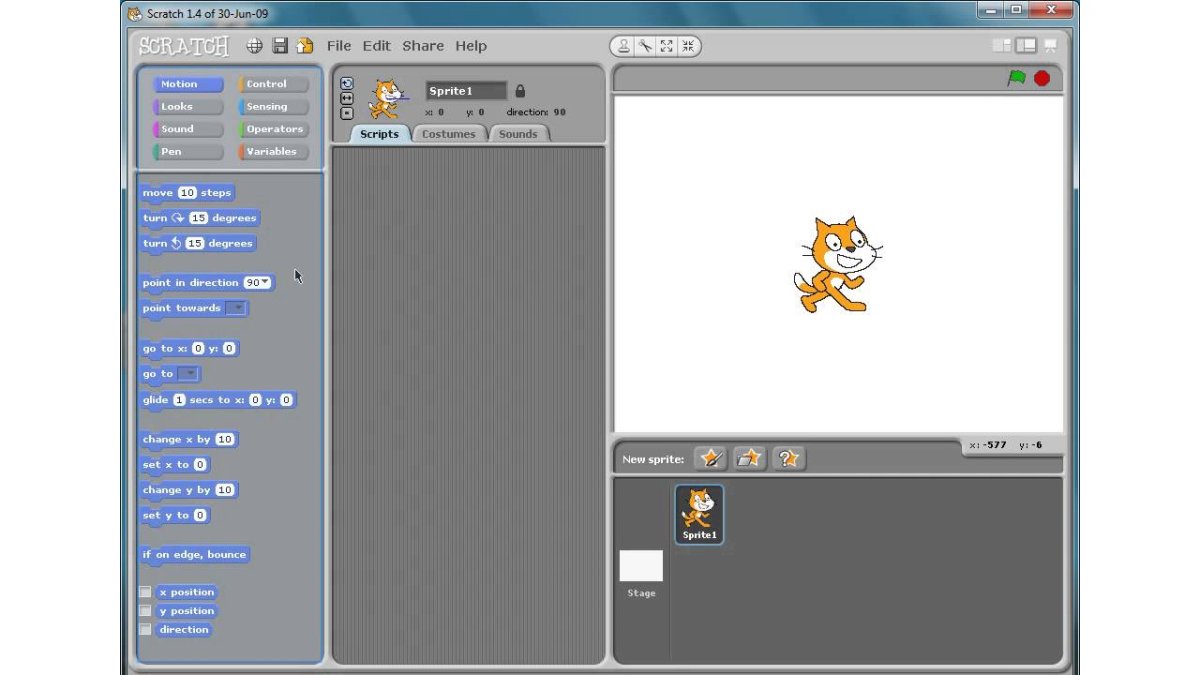Select the duplicate stamp tool

(624, 46)
